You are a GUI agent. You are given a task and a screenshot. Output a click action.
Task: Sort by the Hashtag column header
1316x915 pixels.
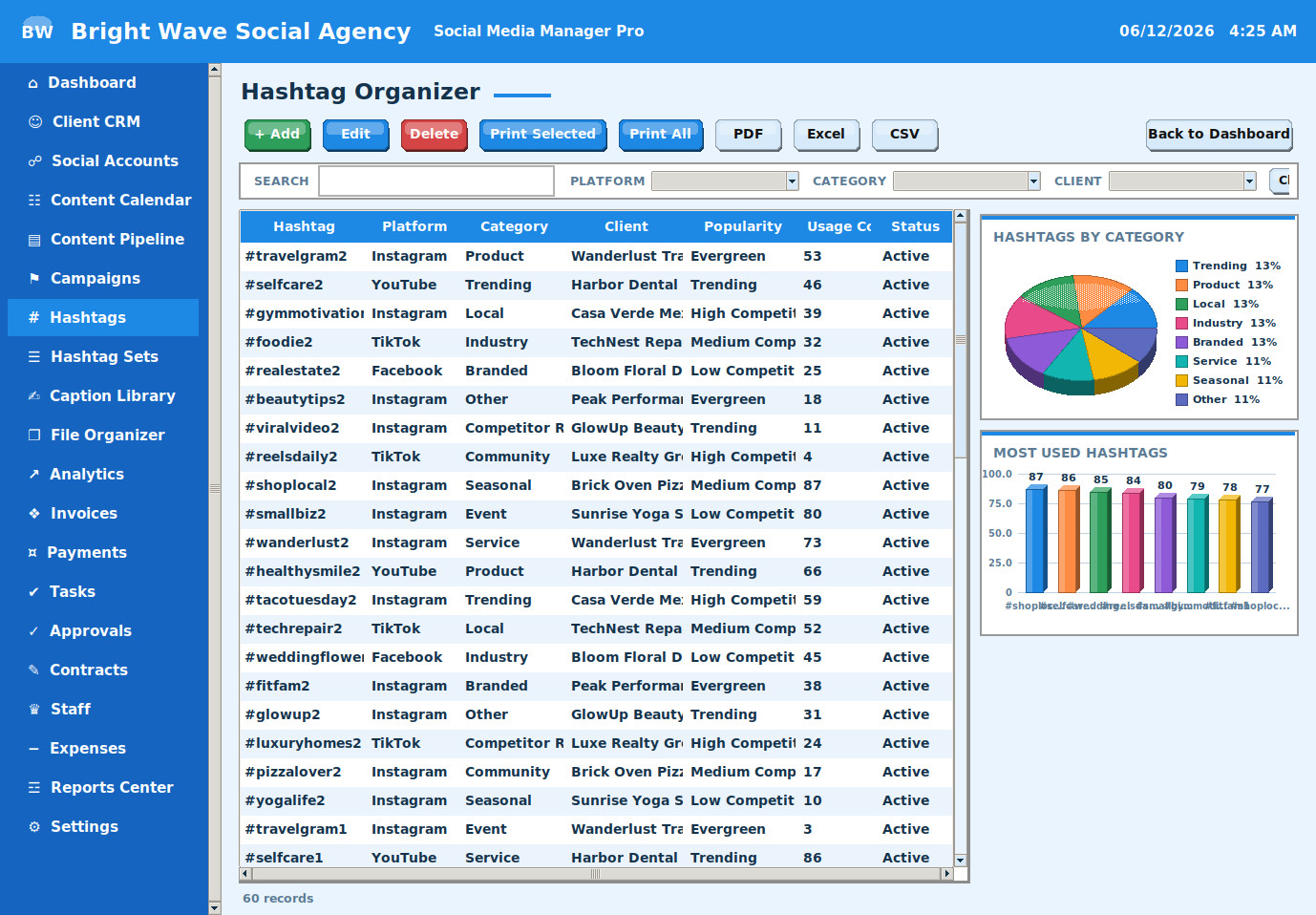pos(304,226)
